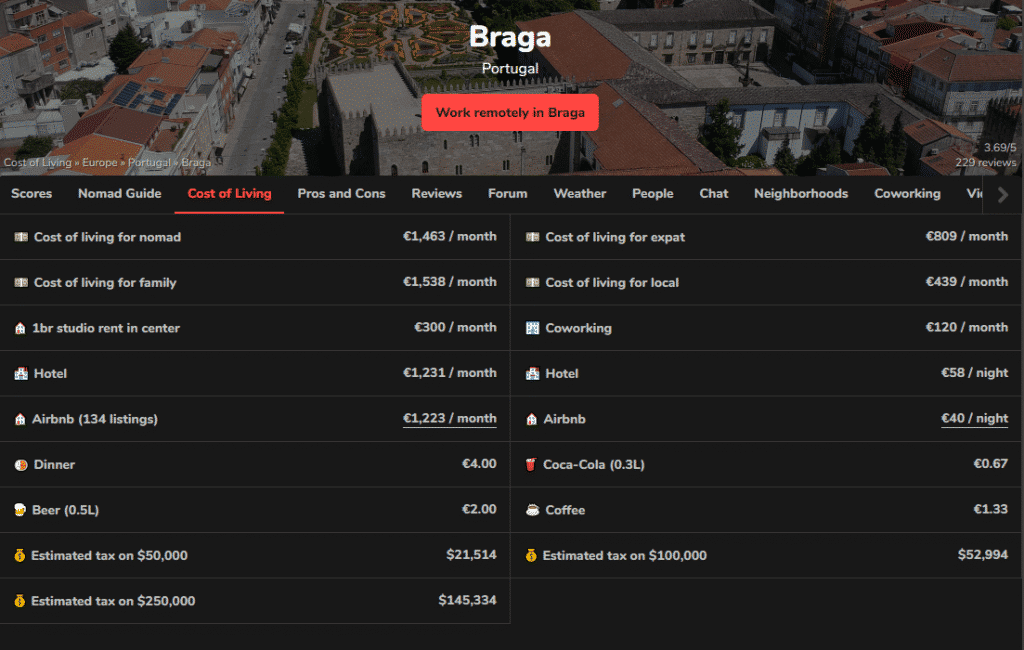Go to the Weather tab
This screenshot has height=650, width=1024.
pyautogui.click(x=580, y=193)
